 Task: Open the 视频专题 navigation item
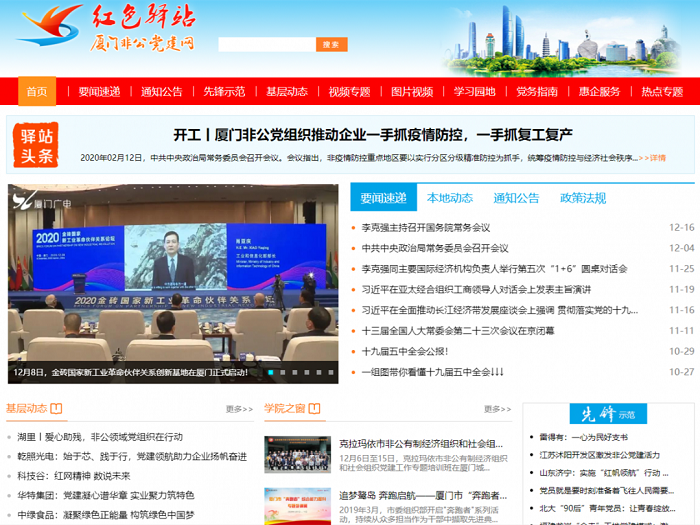pos(349,91)
